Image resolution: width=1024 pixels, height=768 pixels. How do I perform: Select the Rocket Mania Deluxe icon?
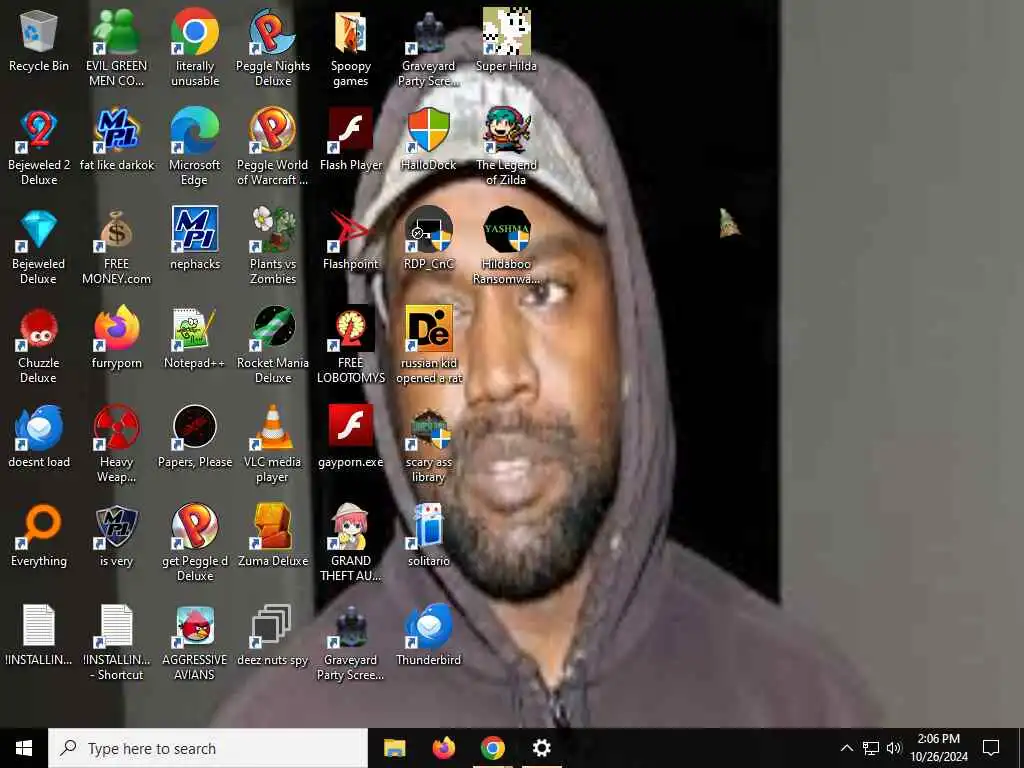point(272,329)
